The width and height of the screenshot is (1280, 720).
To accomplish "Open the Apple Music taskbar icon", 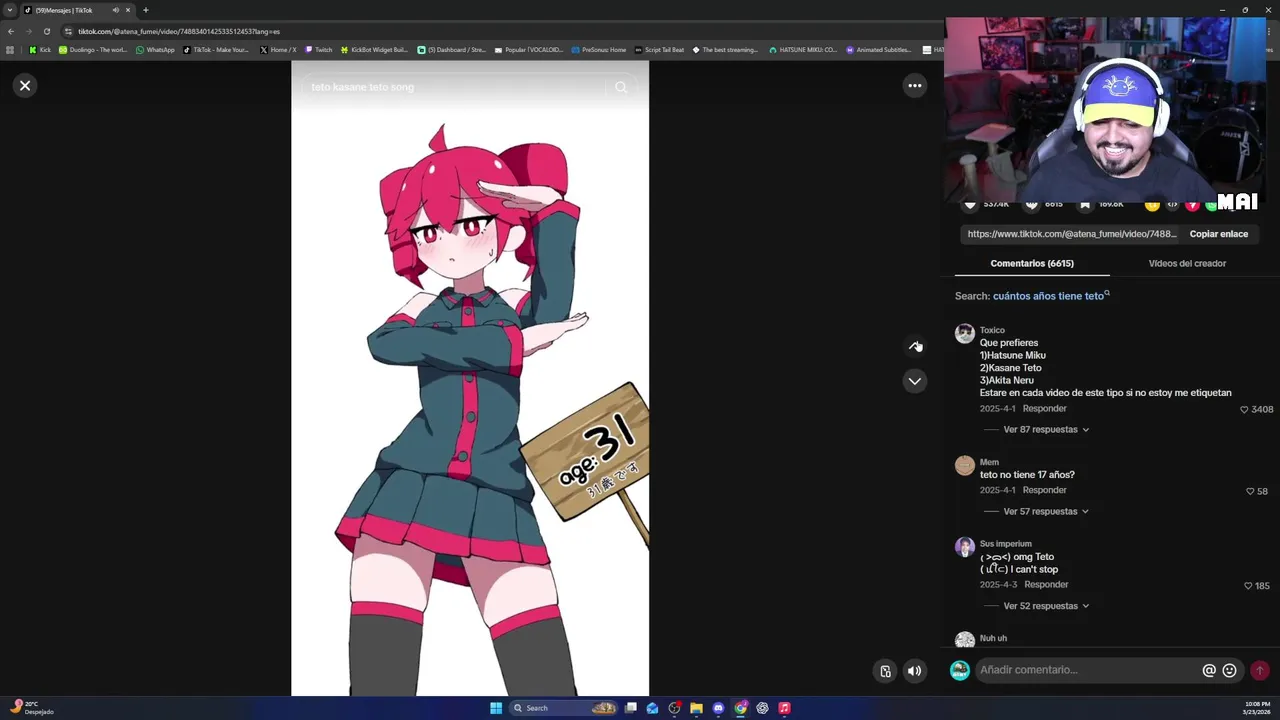I will pos(784,708).
